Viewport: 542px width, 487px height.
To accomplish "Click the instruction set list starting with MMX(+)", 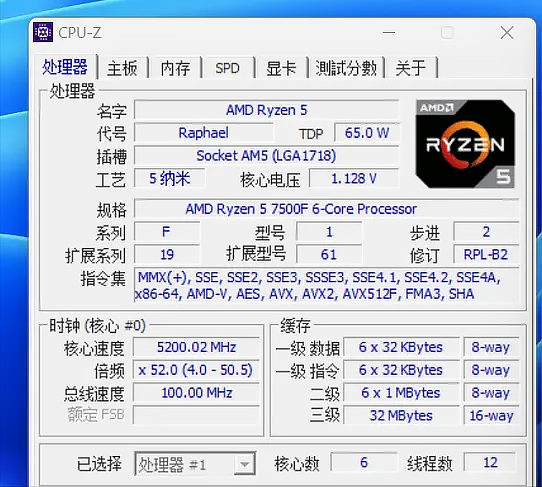I will [x=326, y=285].
